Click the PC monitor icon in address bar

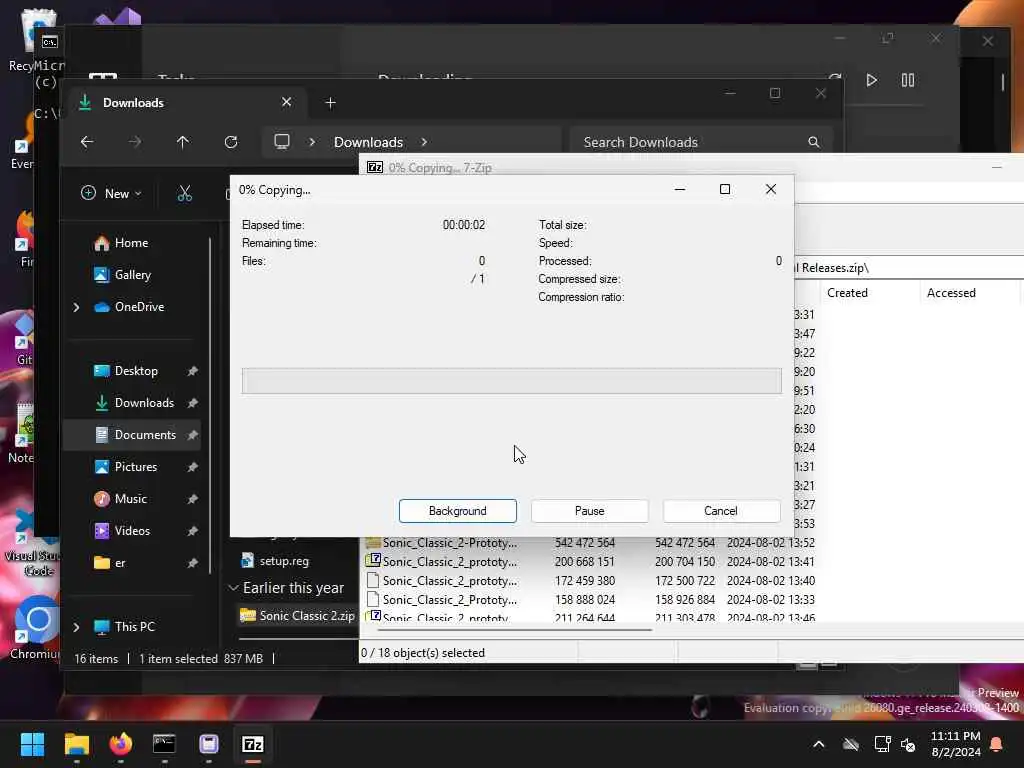click(281, 142)
